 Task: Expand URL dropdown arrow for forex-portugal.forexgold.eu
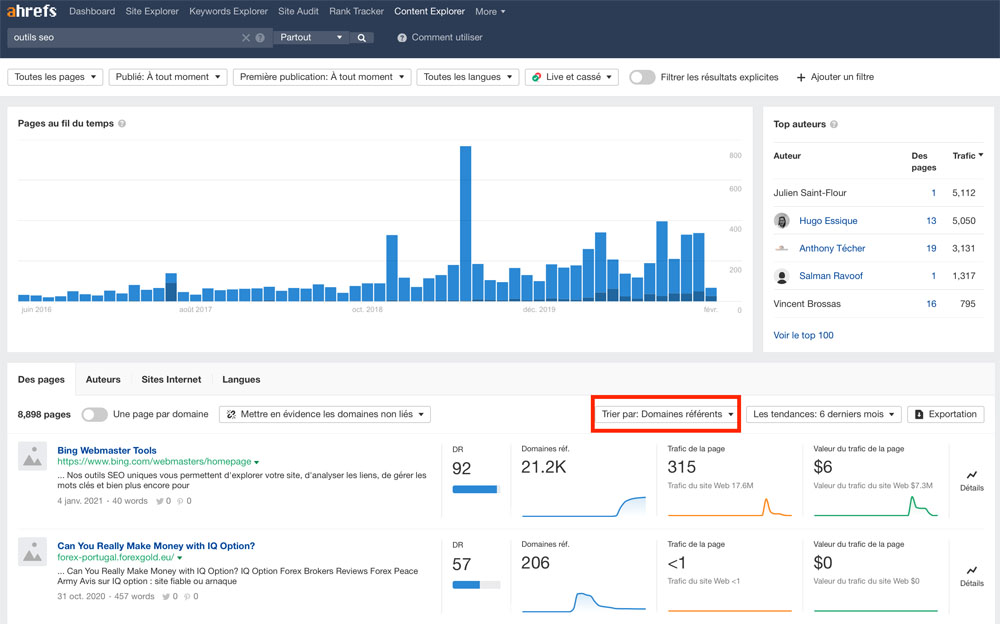[180, 558]
